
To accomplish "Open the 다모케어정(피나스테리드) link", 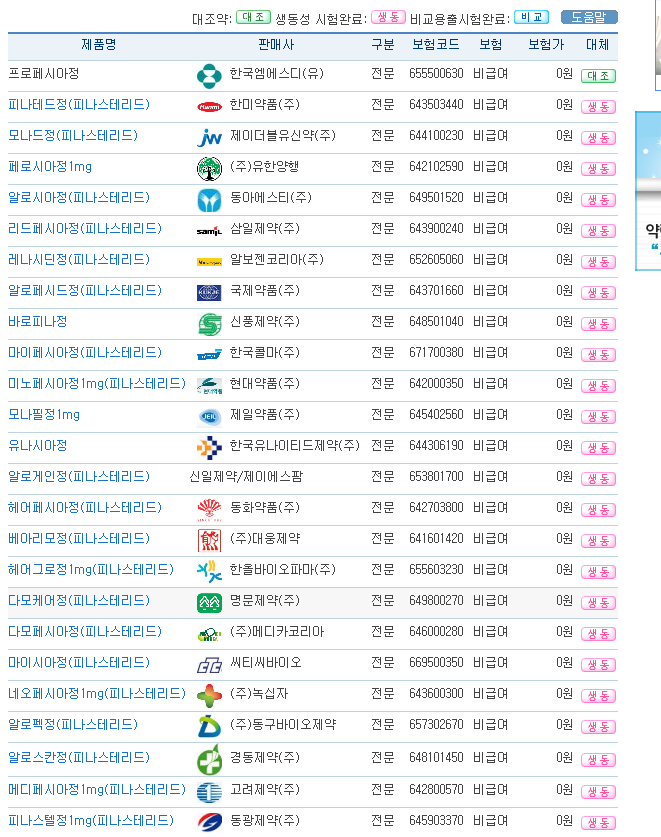I will 79,600.
